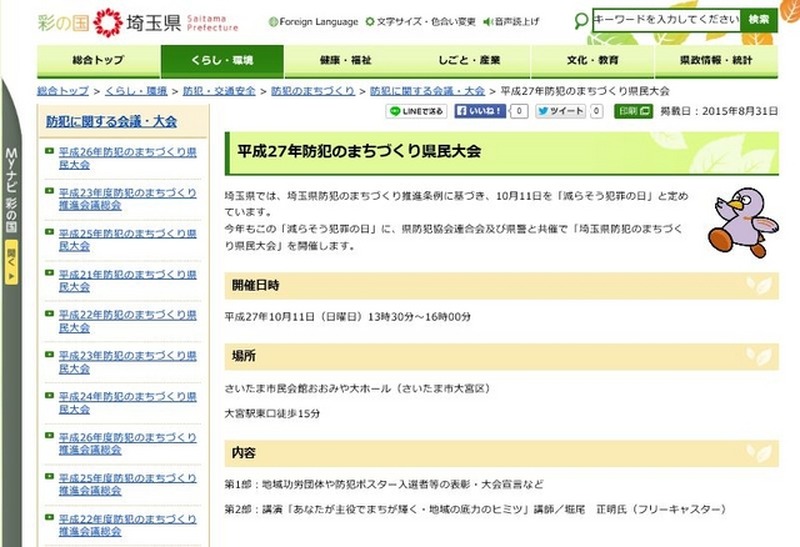Switch to the 県政情報・統計 tab
This screenshot has height=547, width=800.
(x=715, y=61)
